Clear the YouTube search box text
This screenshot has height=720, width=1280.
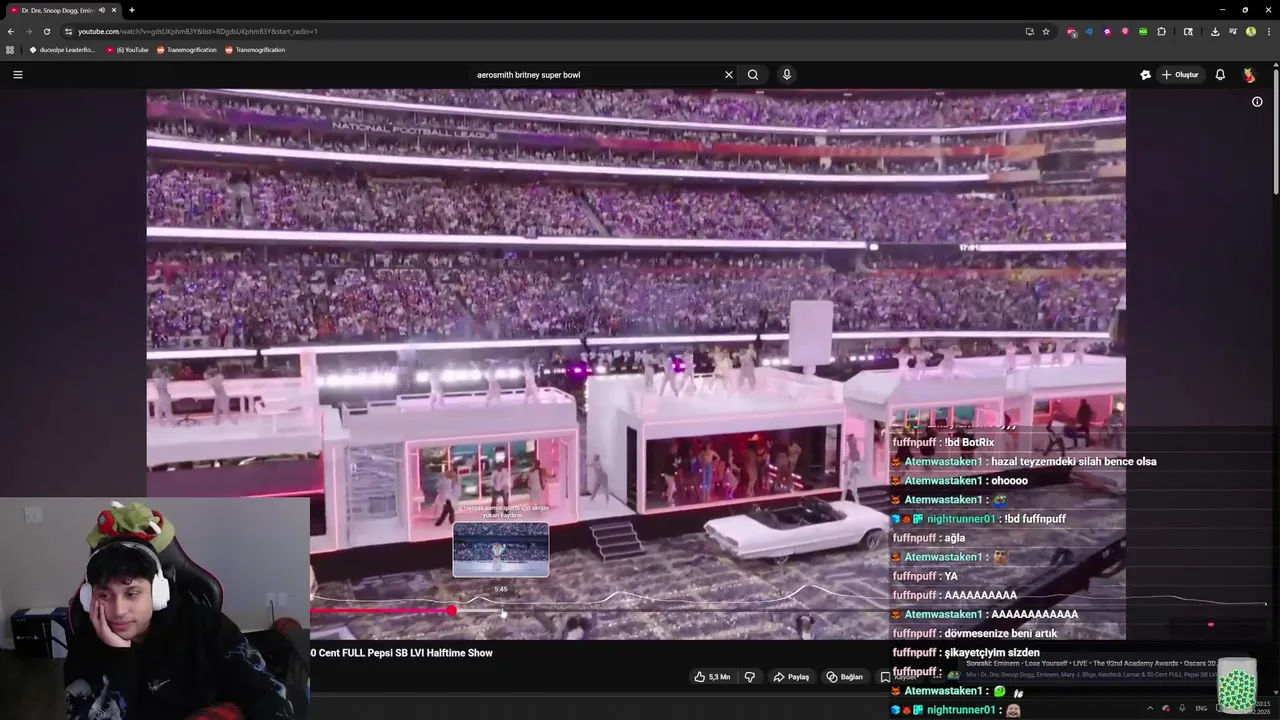[x=728, y=74]
